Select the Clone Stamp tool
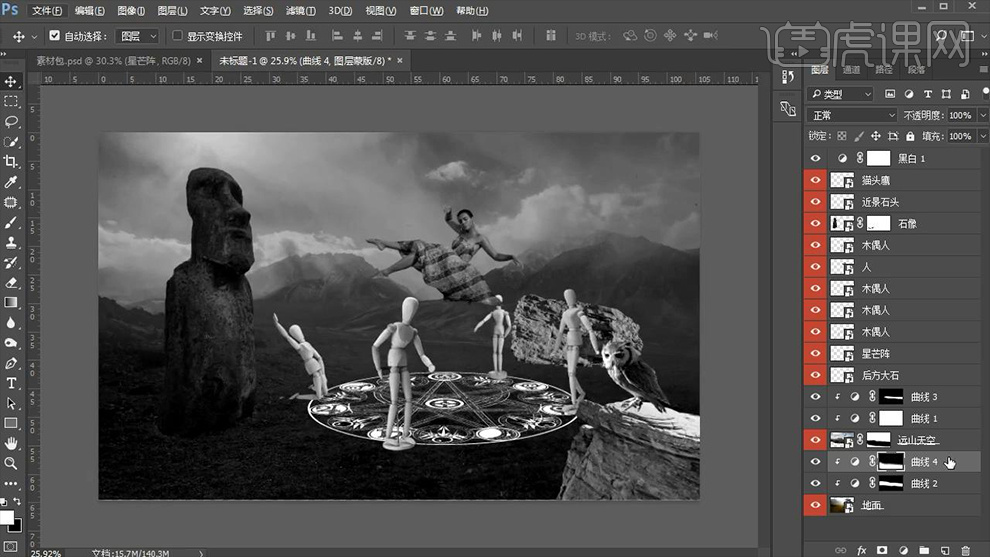 [11, 243]
